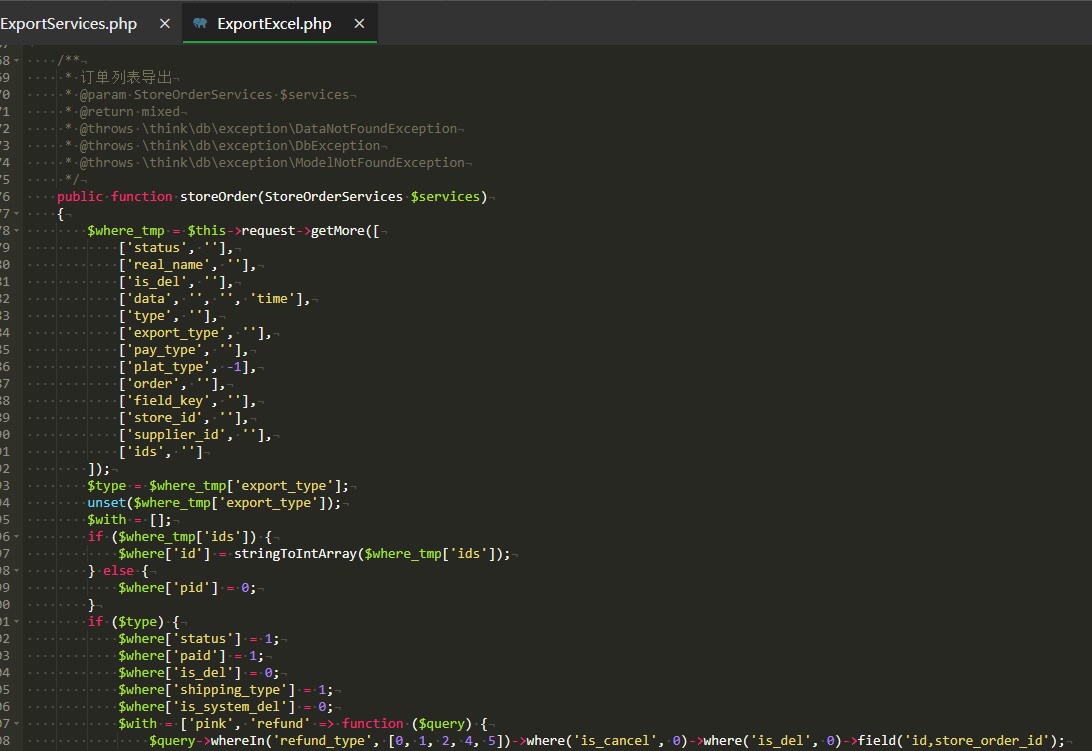Fold the if ($type) block

point(17,621)
